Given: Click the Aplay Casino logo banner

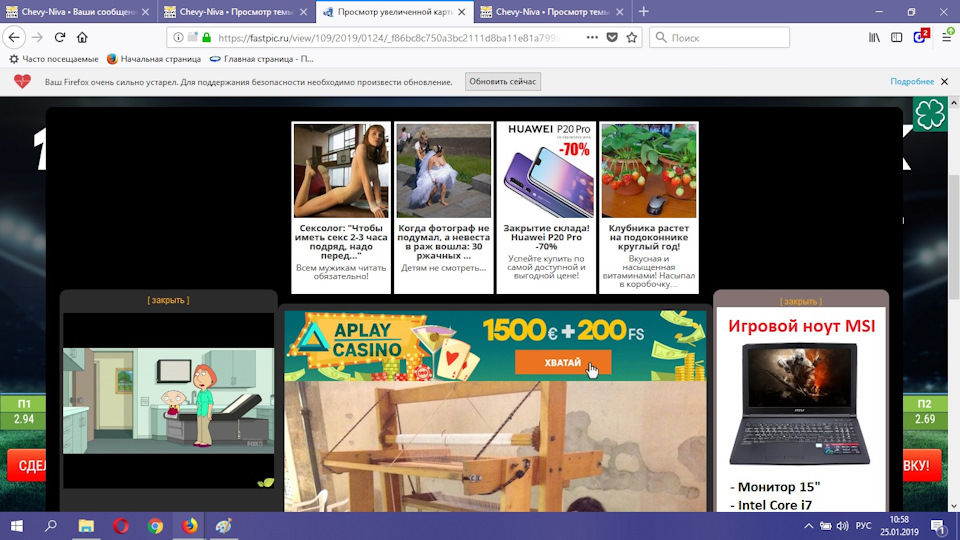Looking at the screenshot, I should pyautogui.click(x=358, y=340).
